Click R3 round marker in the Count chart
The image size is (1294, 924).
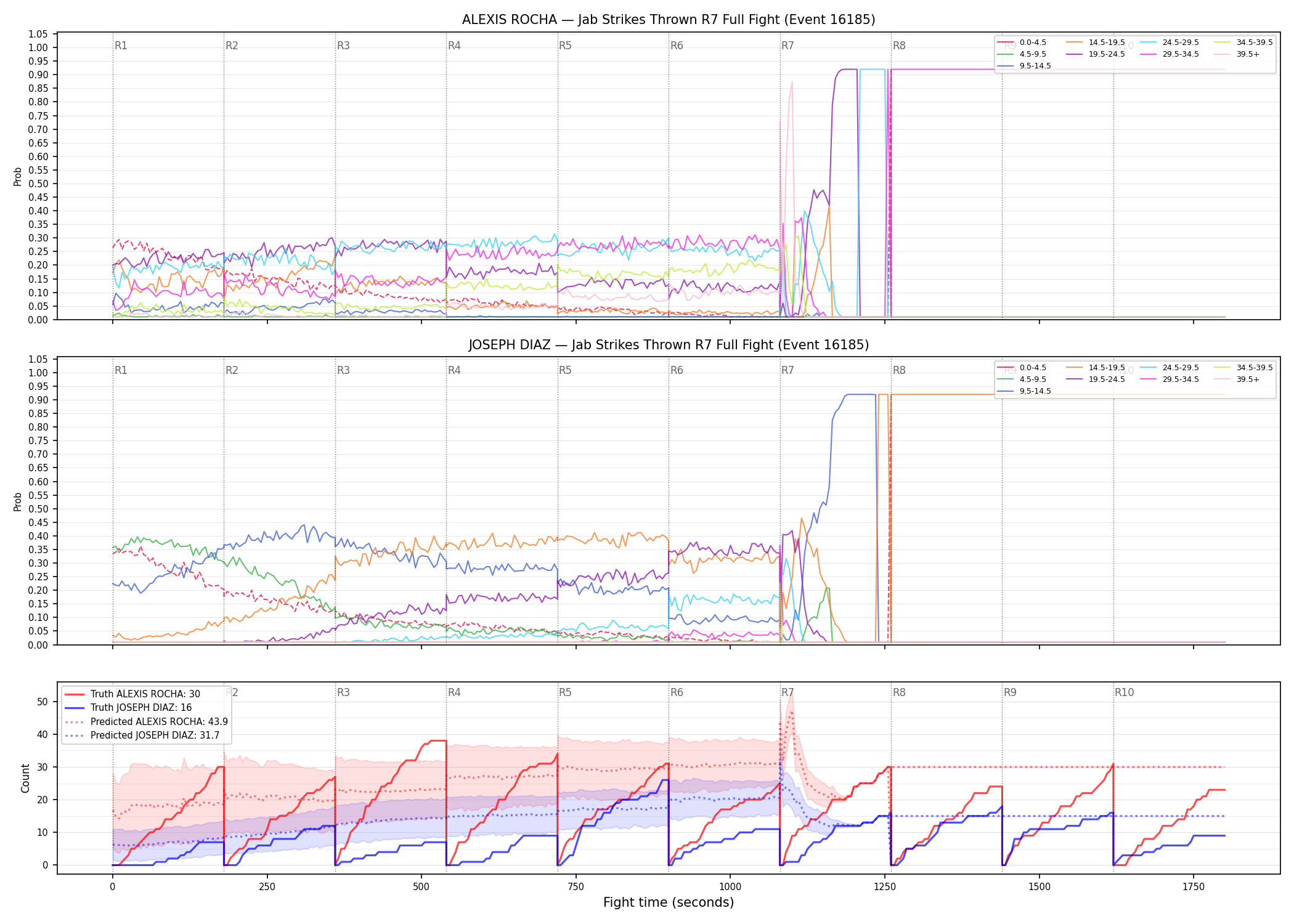coord(343,692)
